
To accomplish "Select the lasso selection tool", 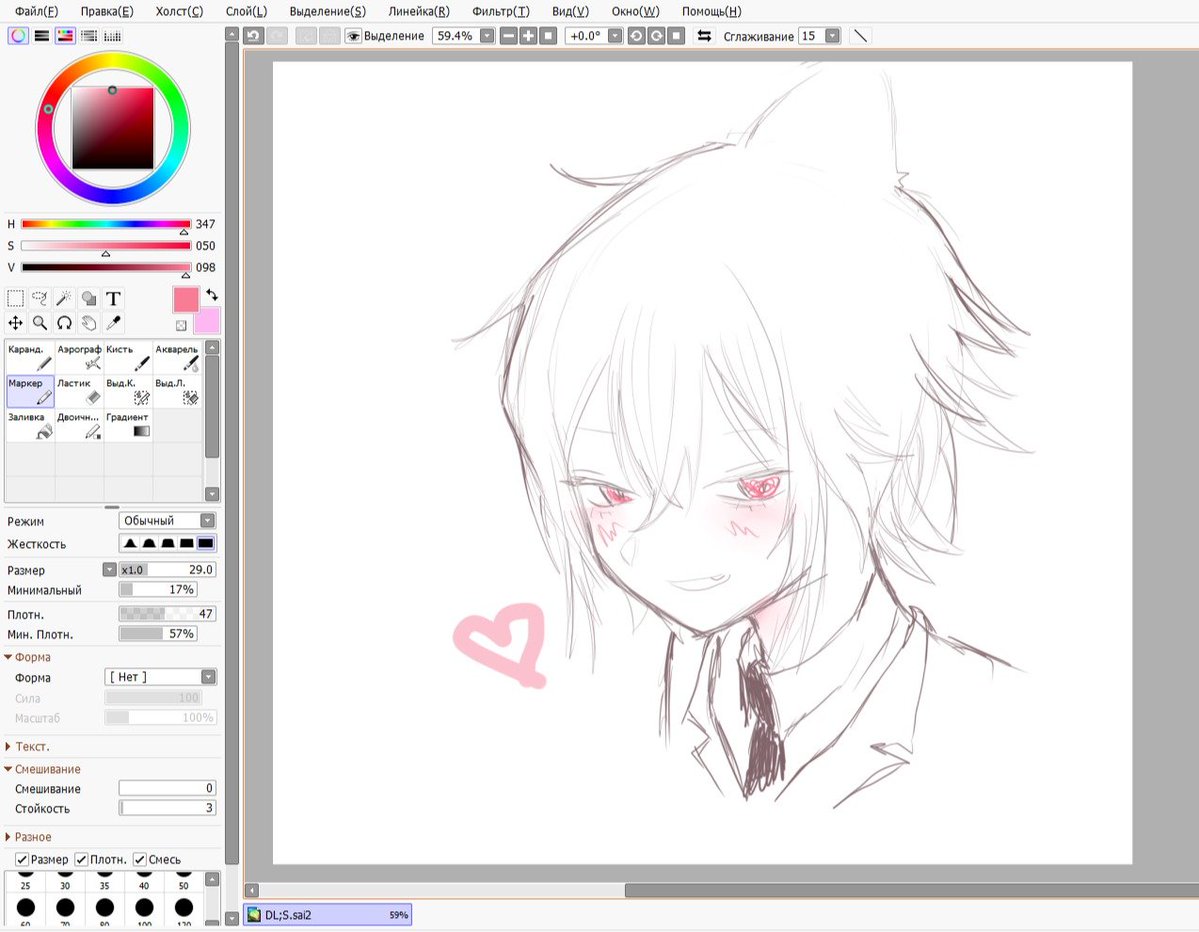I will click(40, 298).
